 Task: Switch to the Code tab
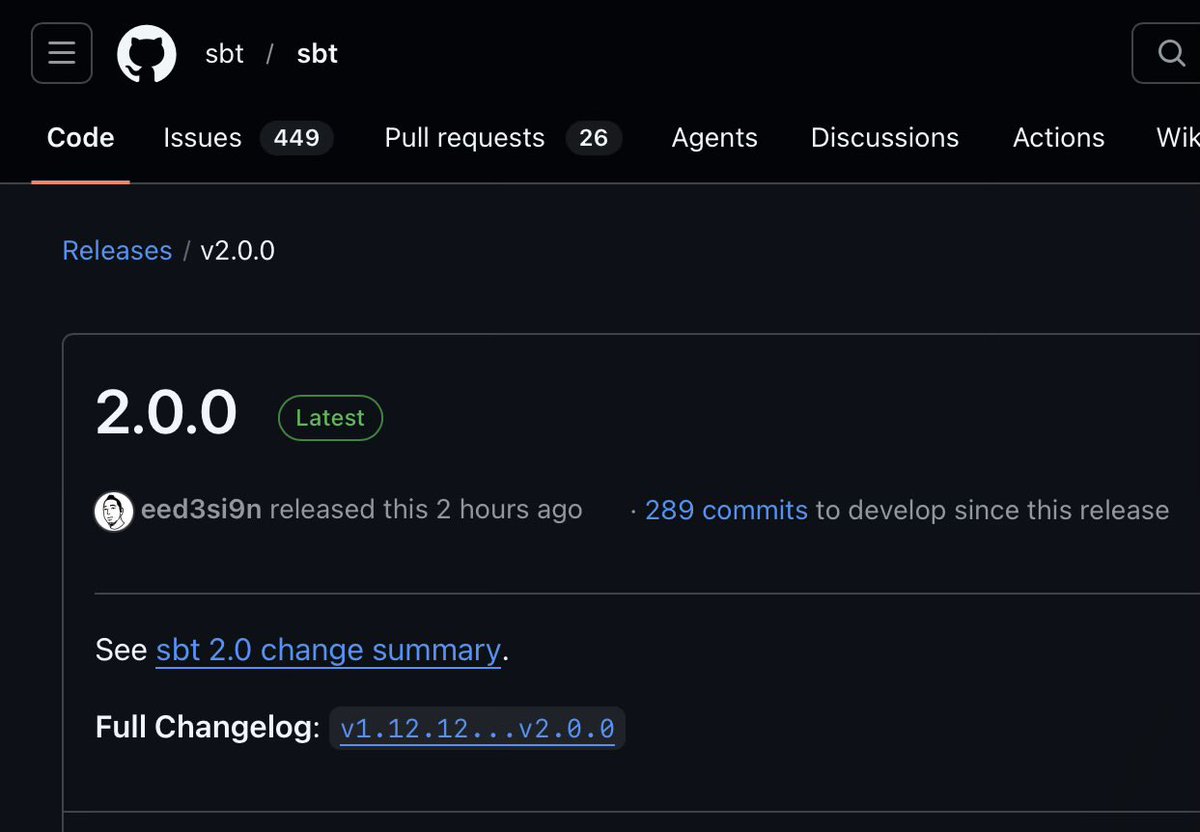(x=80, y=138)
